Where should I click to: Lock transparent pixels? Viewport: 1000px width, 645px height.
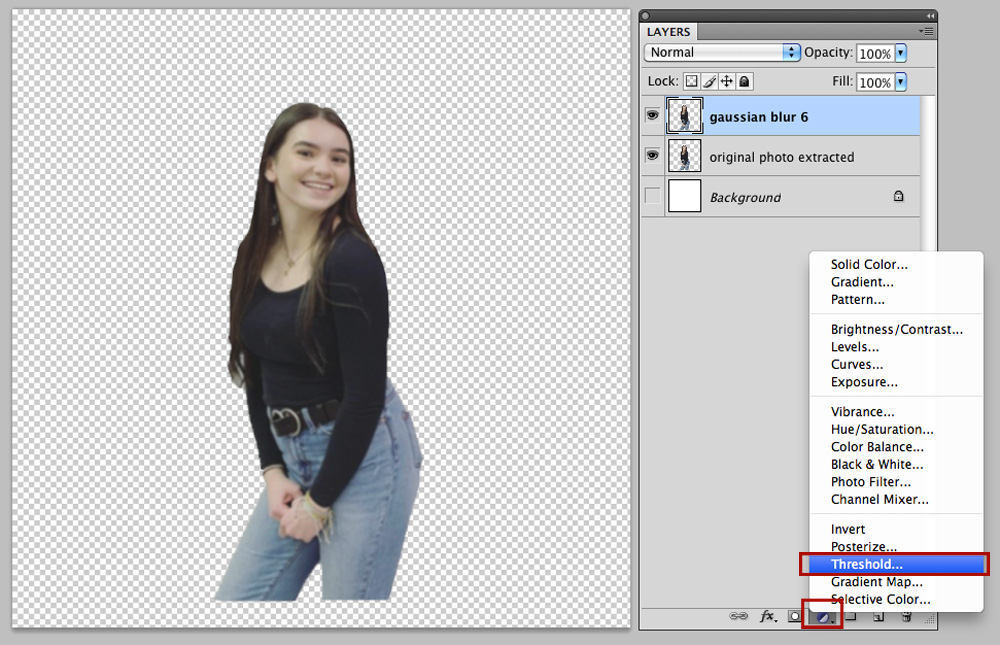691,82
